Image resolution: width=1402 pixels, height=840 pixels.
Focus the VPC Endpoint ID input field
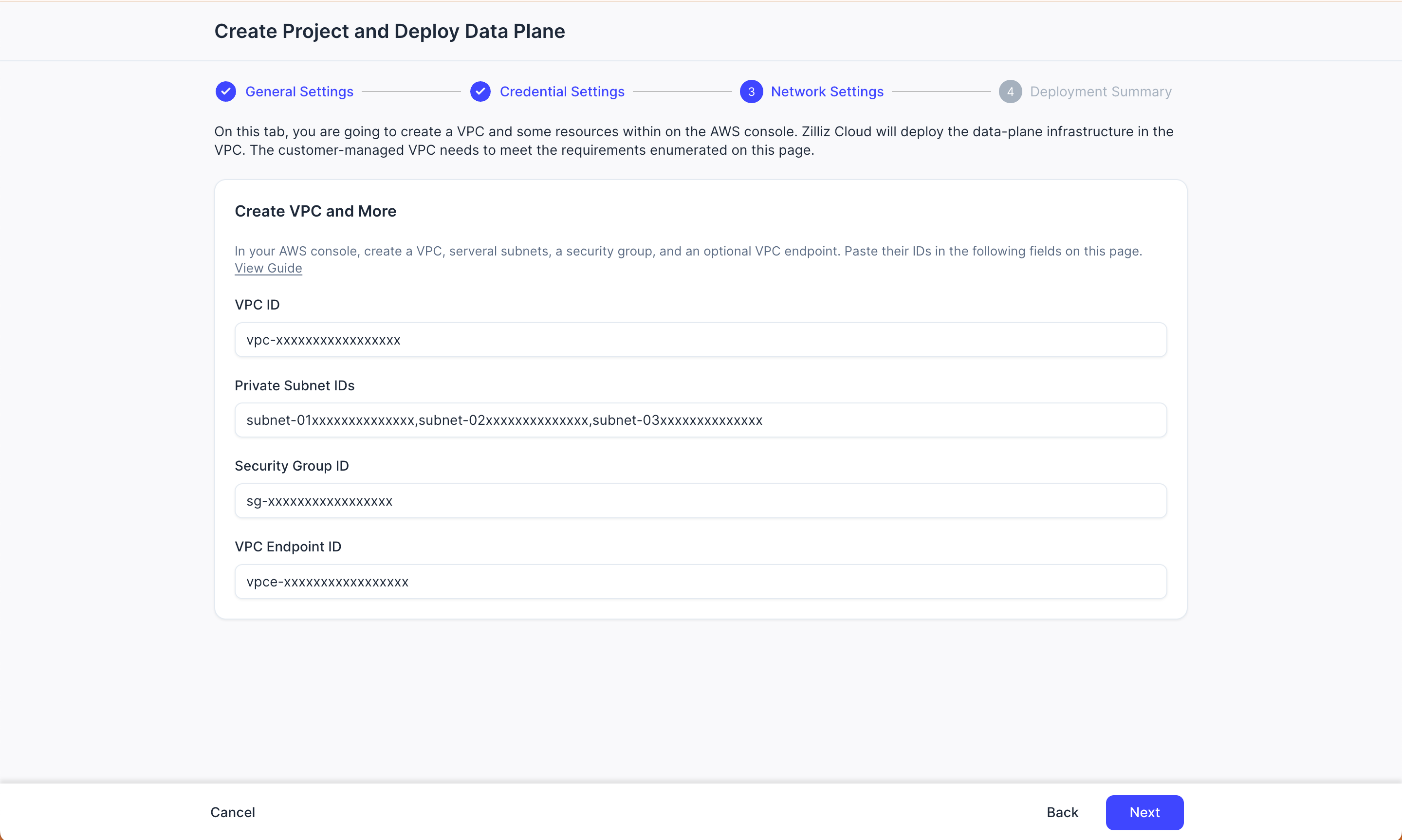(700, 582)
